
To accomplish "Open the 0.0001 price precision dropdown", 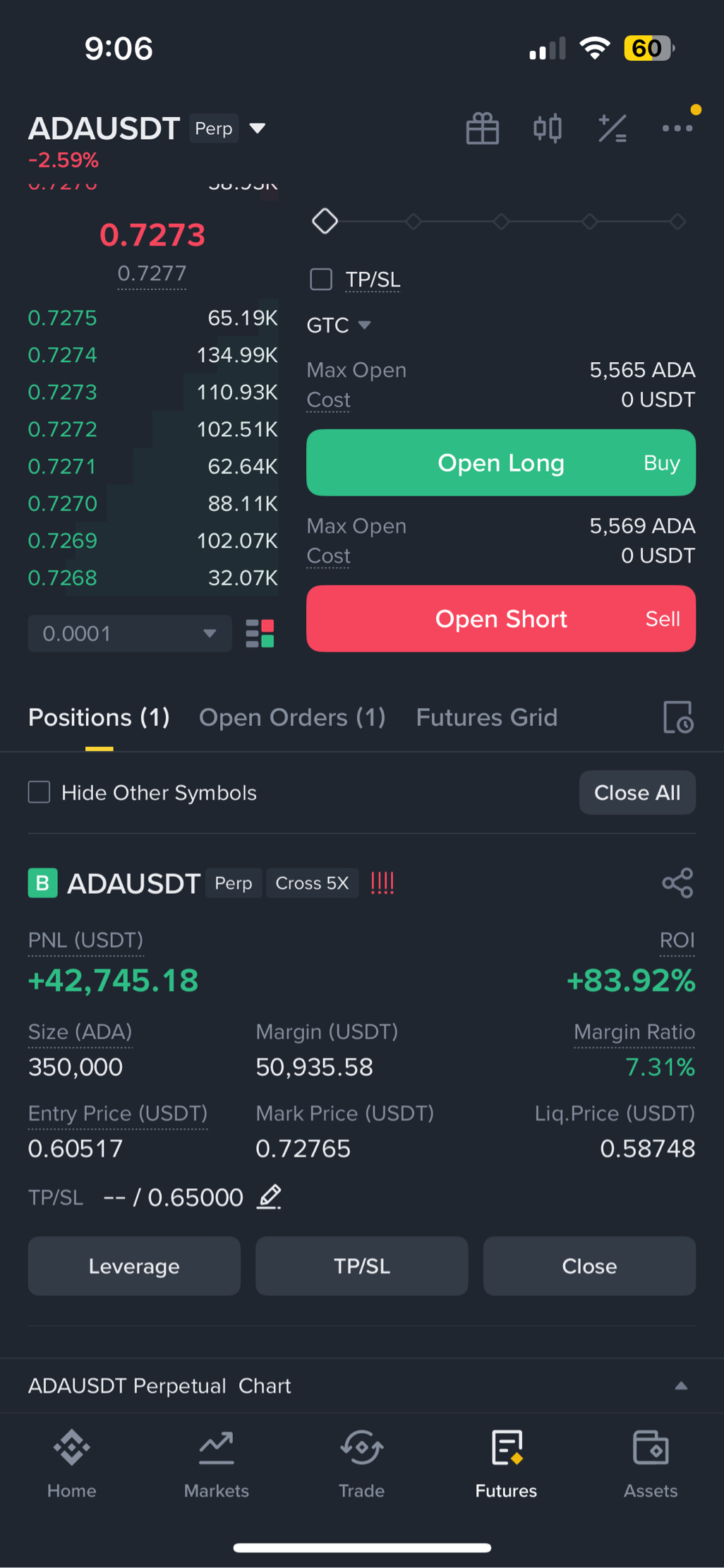I will tap(130, 633).
